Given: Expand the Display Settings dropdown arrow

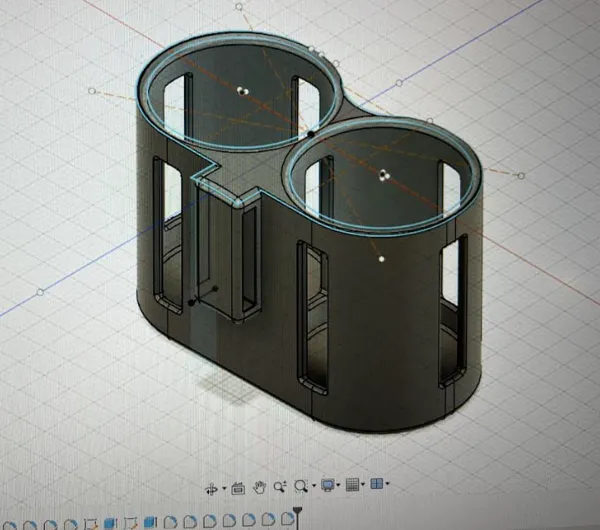Looking at the screenshot, I should [338, 485].
